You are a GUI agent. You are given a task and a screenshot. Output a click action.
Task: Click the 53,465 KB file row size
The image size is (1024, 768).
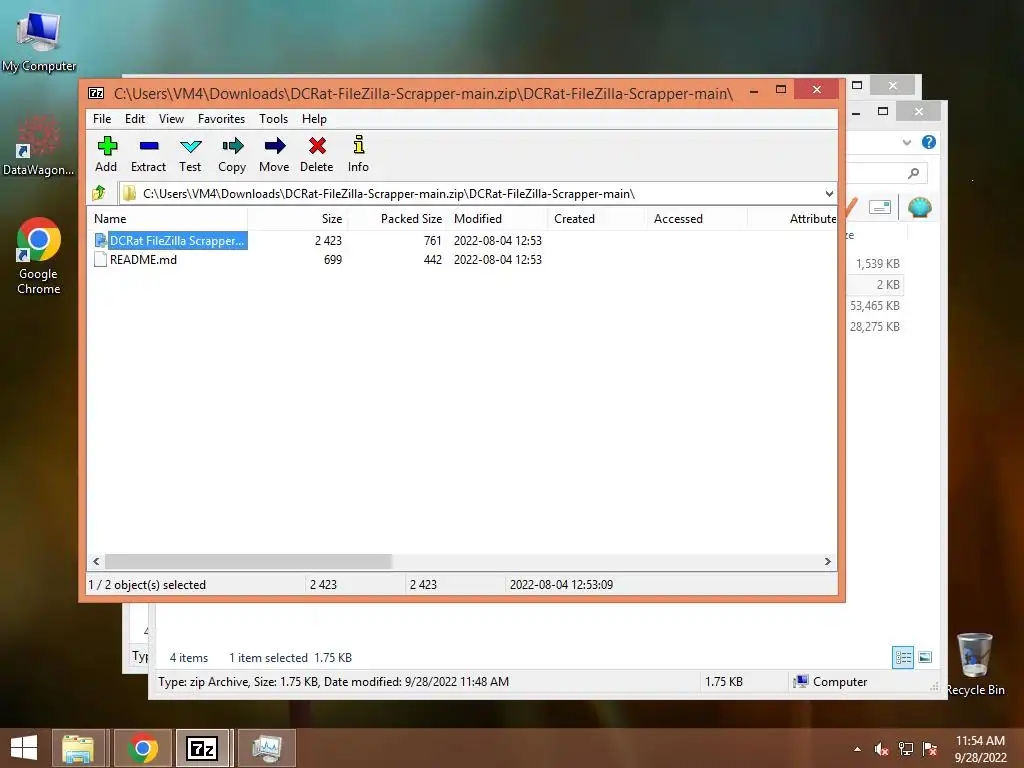(874, 306)
